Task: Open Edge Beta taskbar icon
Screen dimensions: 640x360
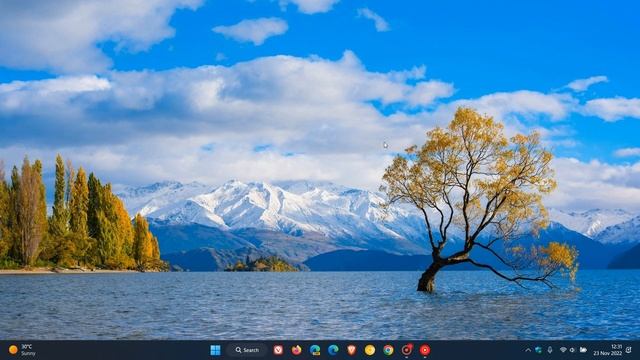Action: point(315,350)
